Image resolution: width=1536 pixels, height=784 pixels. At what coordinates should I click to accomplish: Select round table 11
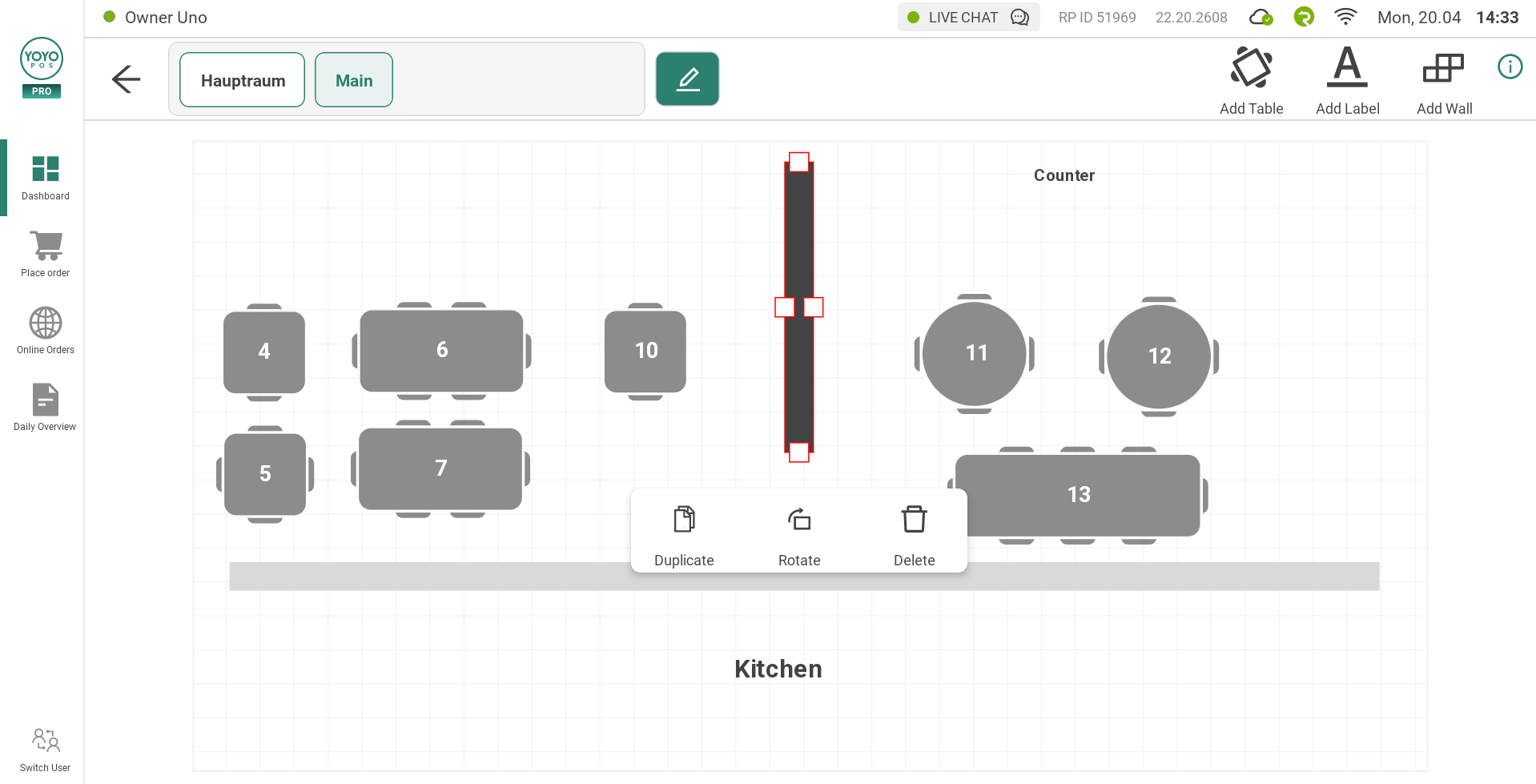pyautogui.click(x=975, y=353)
